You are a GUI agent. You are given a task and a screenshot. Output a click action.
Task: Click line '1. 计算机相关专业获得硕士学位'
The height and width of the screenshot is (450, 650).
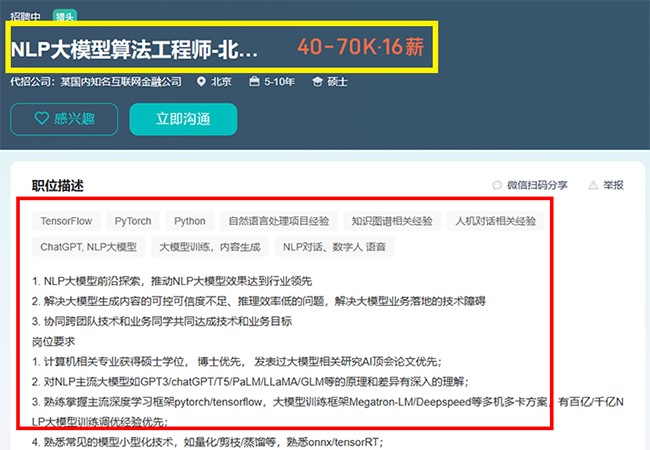(236, 362)
